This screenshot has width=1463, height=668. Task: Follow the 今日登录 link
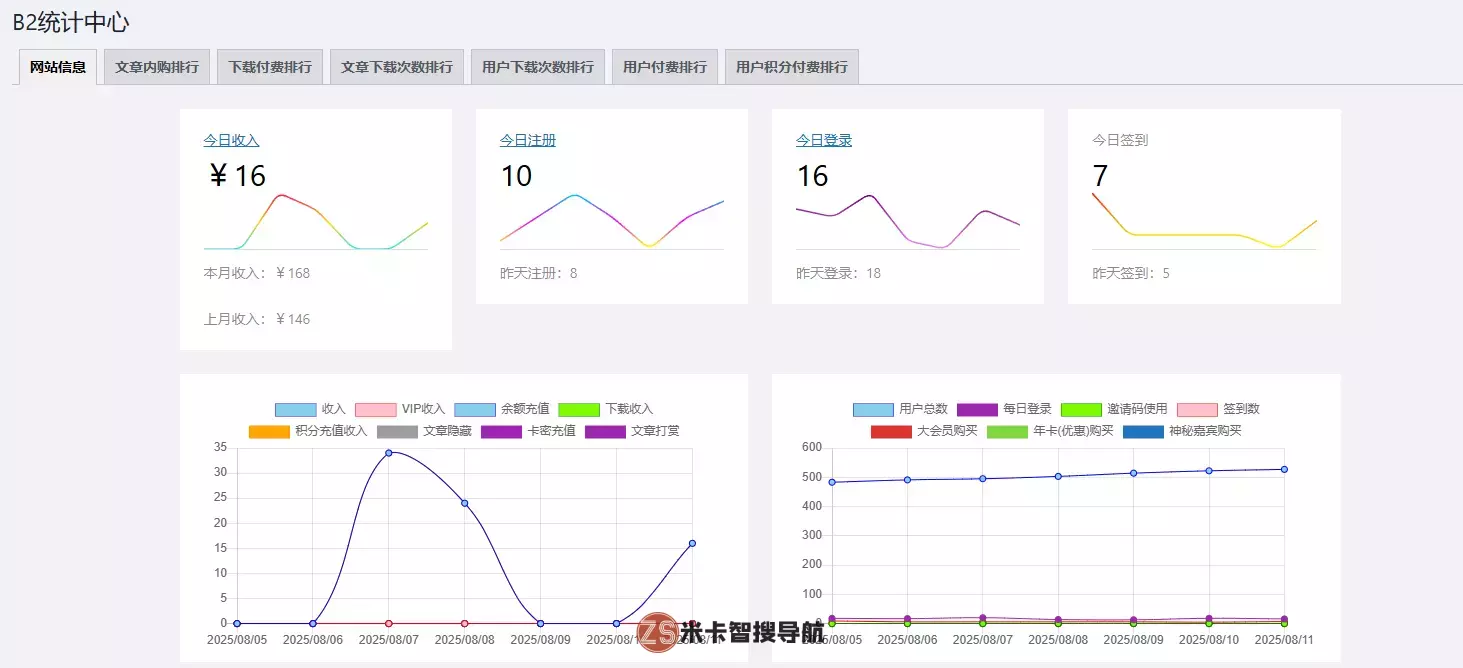[823, 141]
